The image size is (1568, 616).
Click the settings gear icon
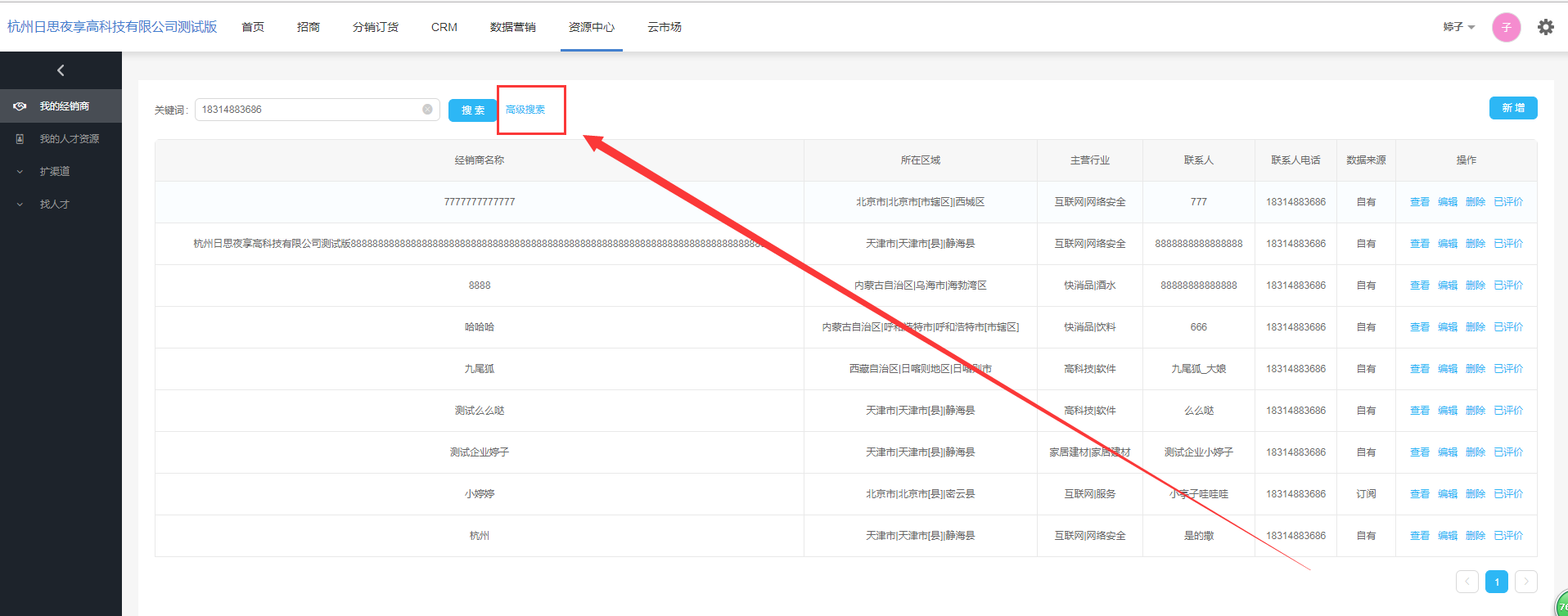(x=1545, y=27)
